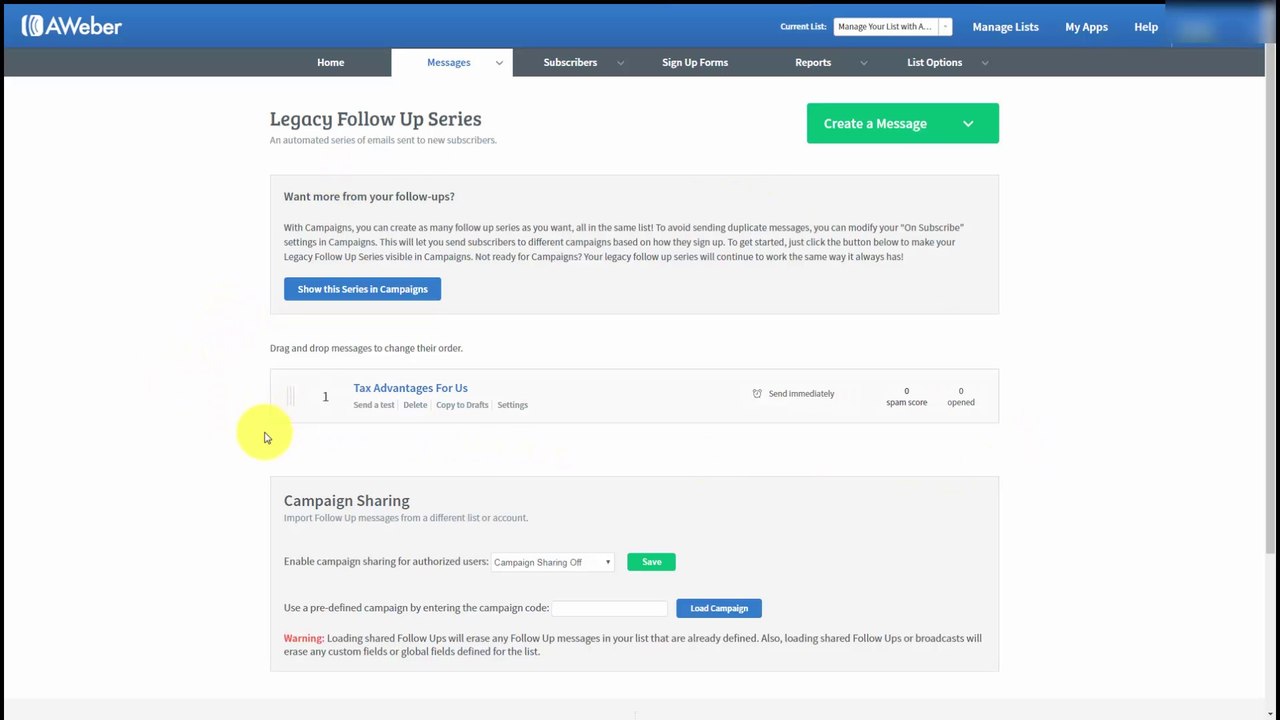The image size is (1280, 720).
Task: Click the spam score value
Action: (x=906, y=391)
